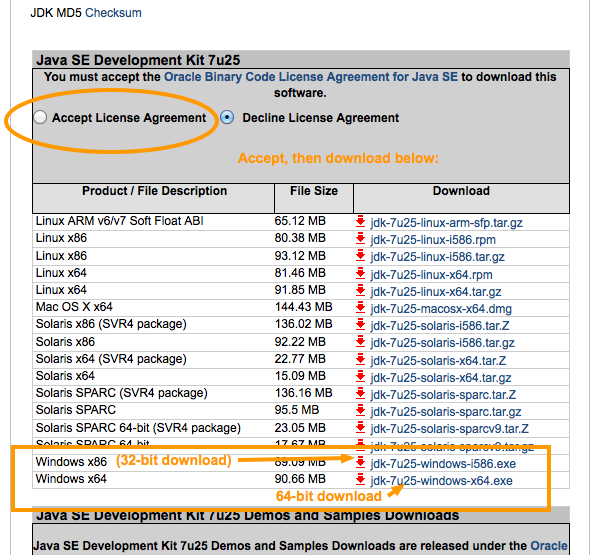Click the 80.38 MB file size
The image size is (595, 555).
click(300, 238)
